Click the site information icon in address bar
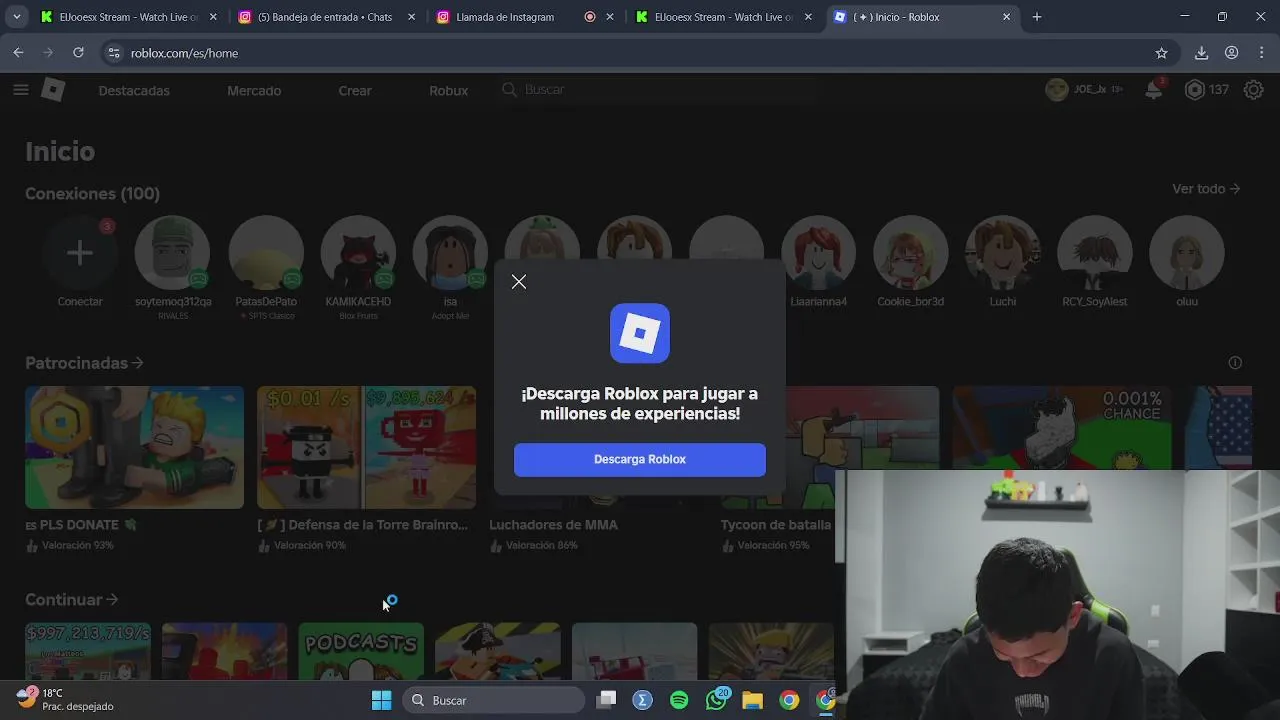This screenshot has width=1280, height=720. [113, 53]
